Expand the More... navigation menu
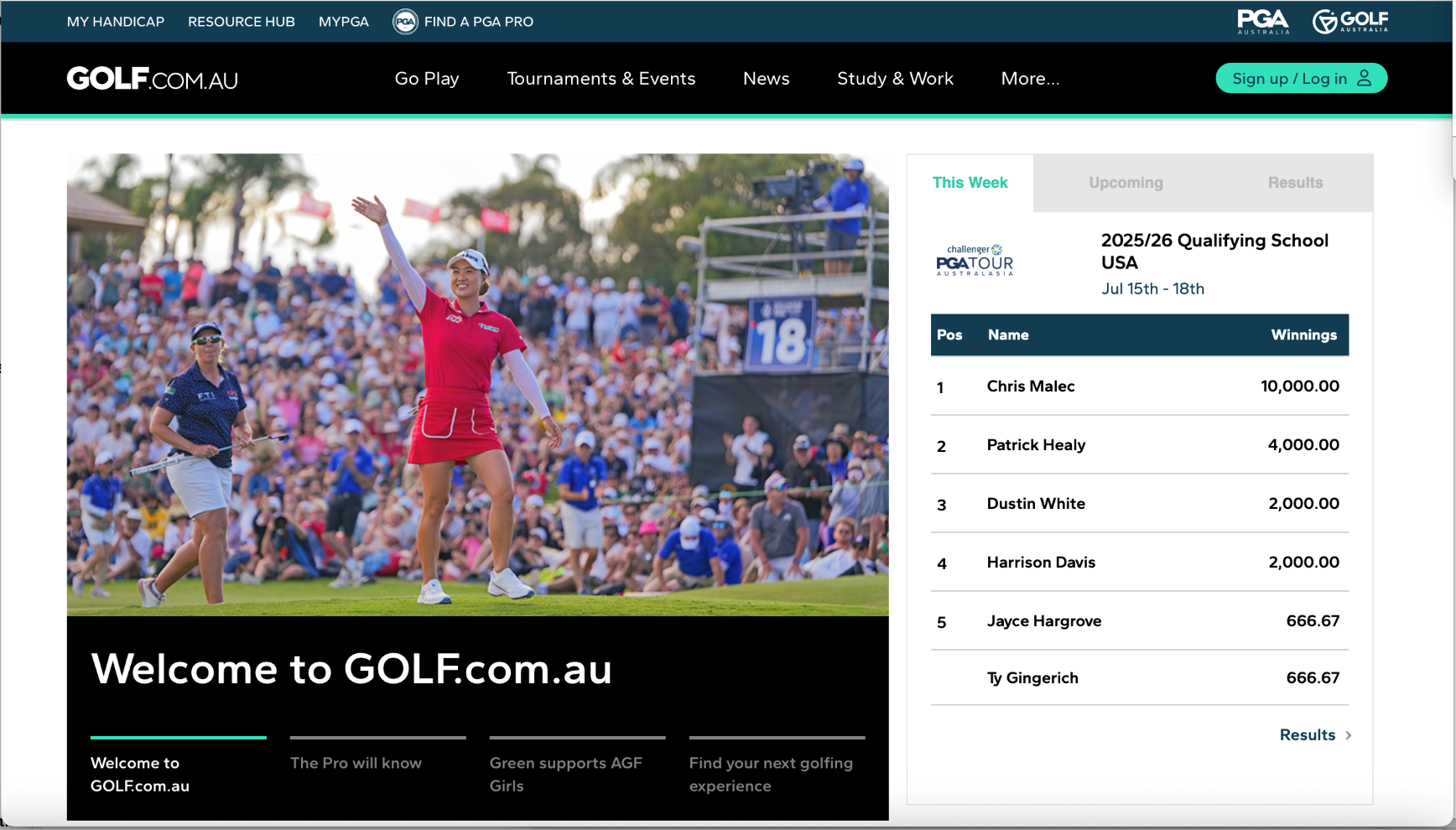 [1030, 78]
